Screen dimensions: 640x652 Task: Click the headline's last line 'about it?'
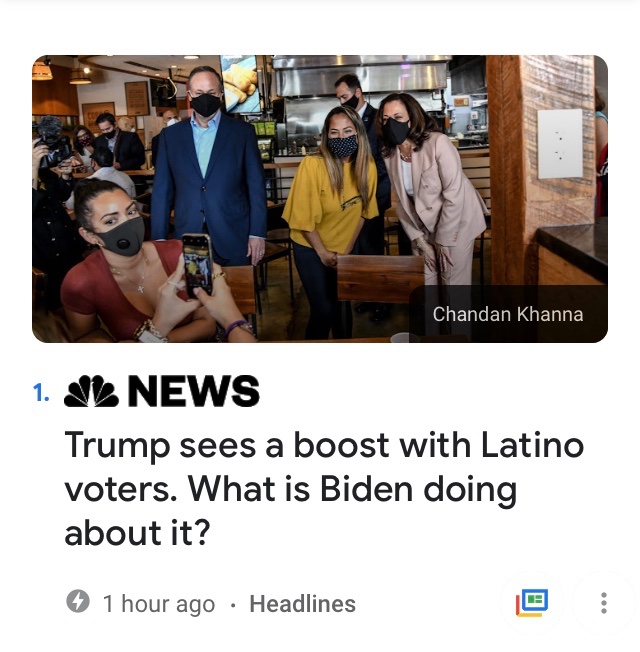click(137, 533)
